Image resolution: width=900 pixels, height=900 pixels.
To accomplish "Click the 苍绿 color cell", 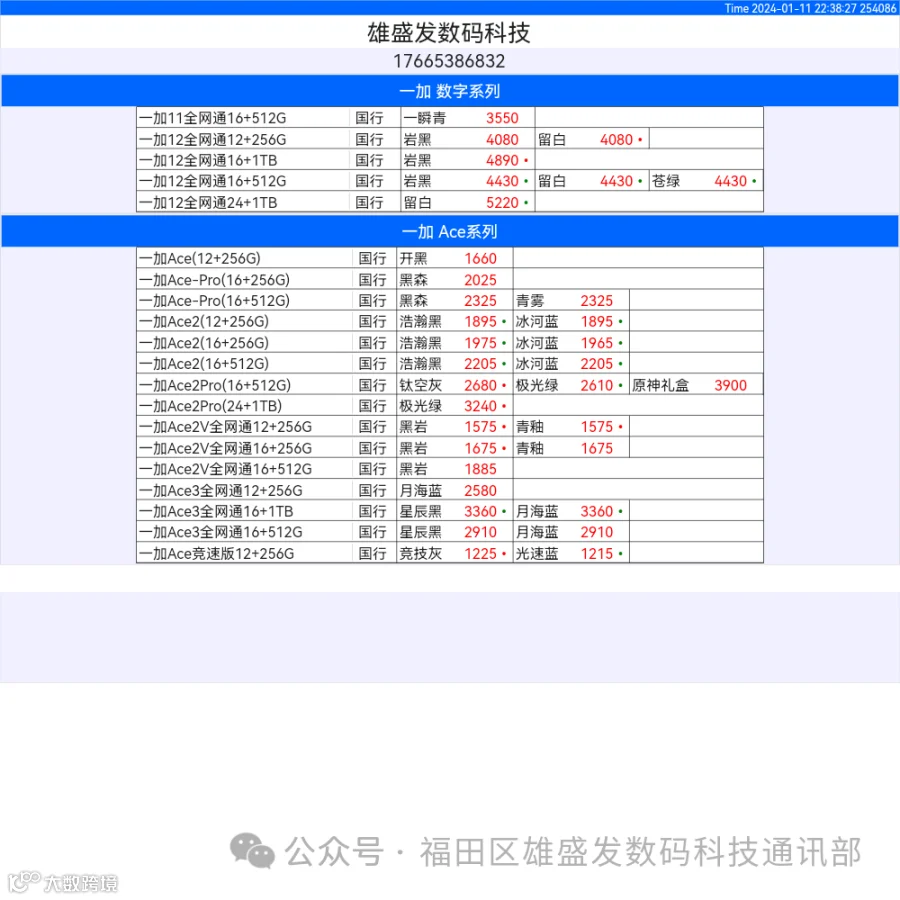I will point(666,181).
